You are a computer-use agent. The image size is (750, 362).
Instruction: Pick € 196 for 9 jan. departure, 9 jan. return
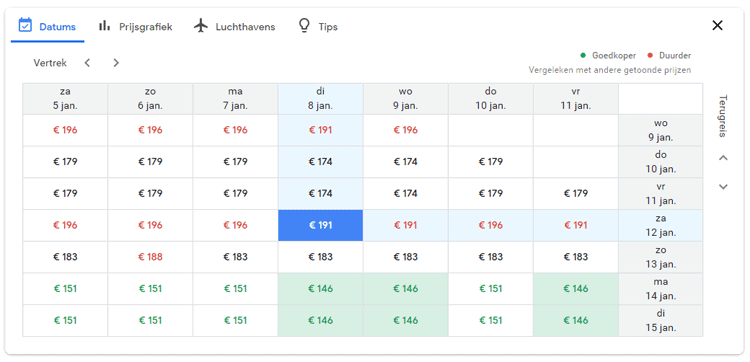coord(406,130)
